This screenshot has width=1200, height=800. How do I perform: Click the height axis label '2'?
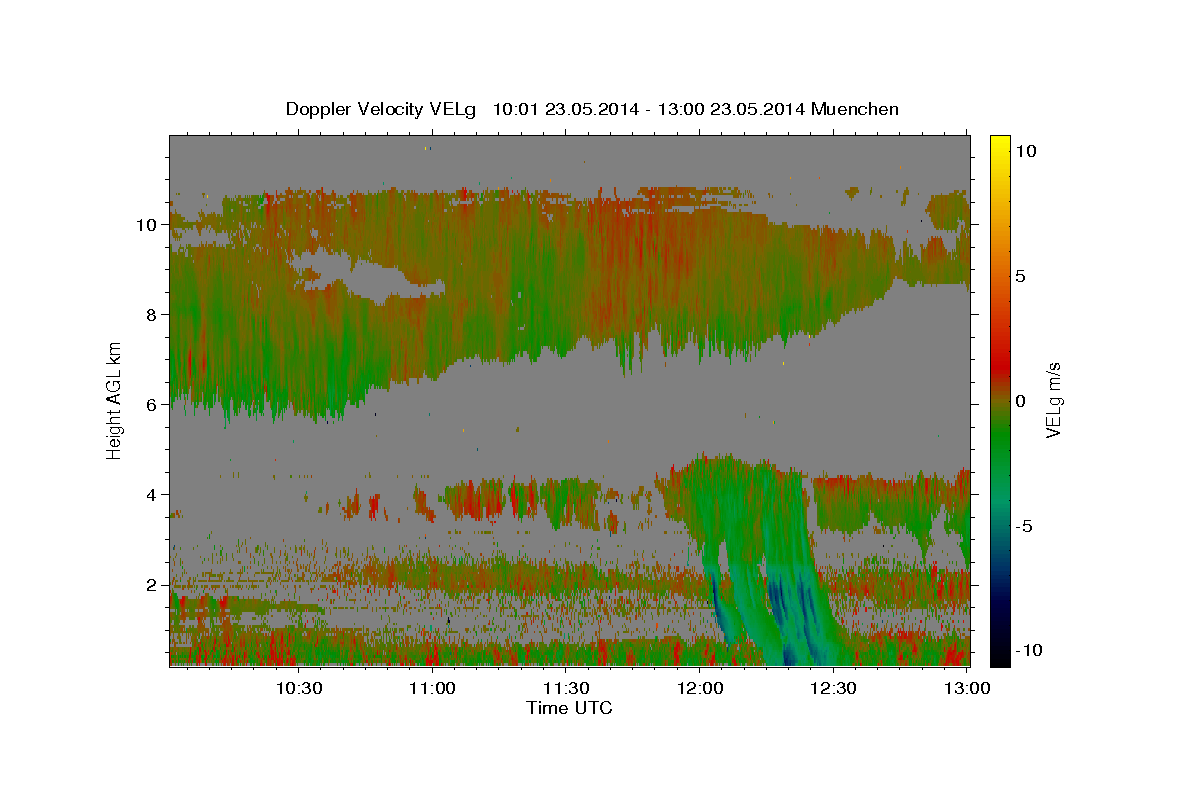tap(154, 585)
